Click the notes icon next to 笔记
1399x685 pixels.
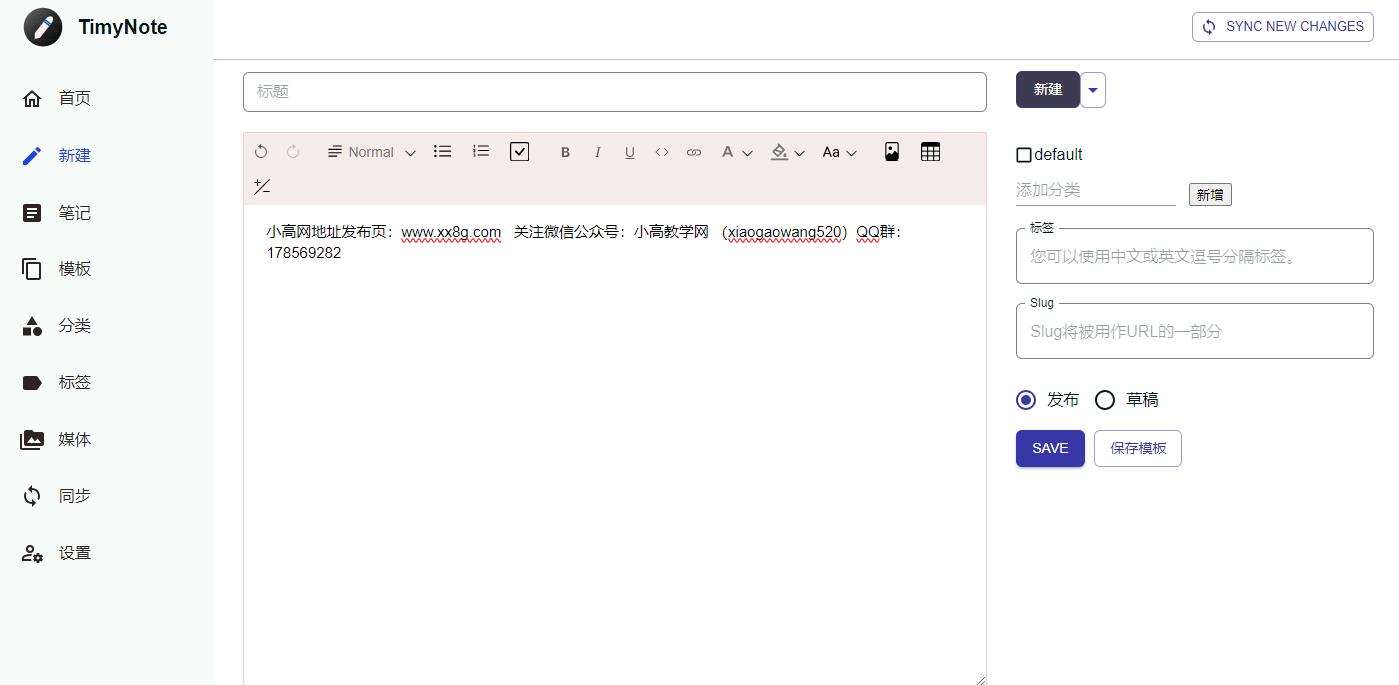point(32,213)
